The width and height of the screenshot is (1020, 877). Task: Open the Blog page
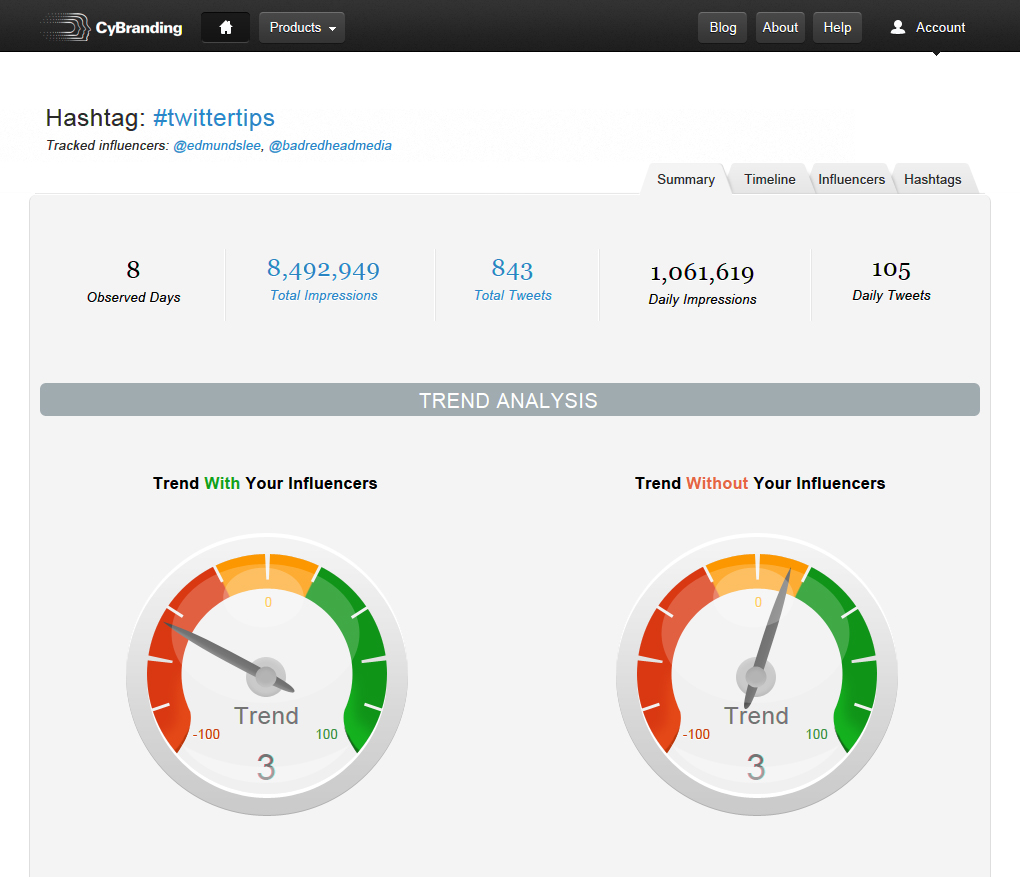(x=722, y=28)
